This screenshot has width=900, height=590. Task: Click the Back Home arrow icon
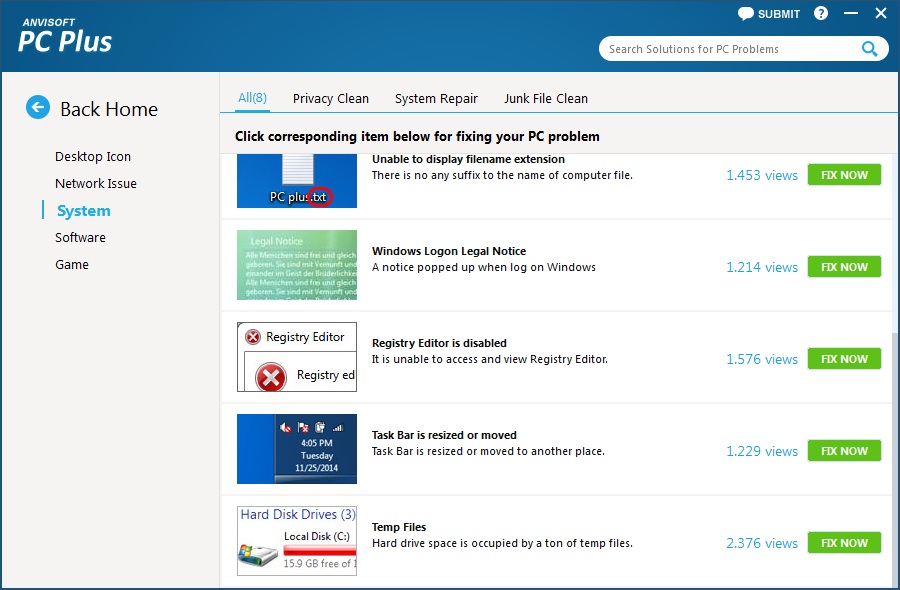[x=38, y=107]
